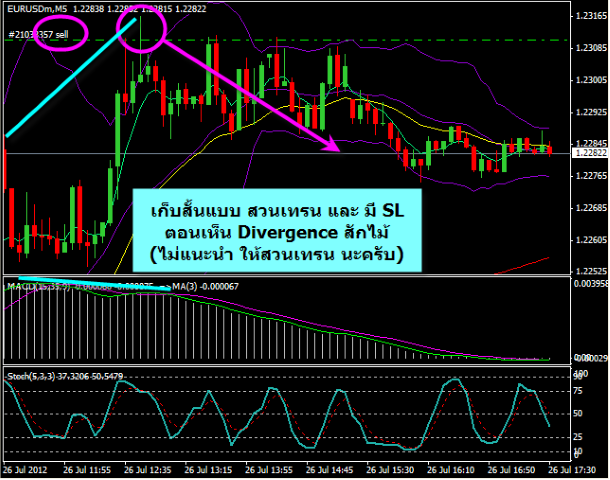This screenshot has width=610, height=480.
Task: Click the 1.22605 price axis label
Action: tap(591, 240)
